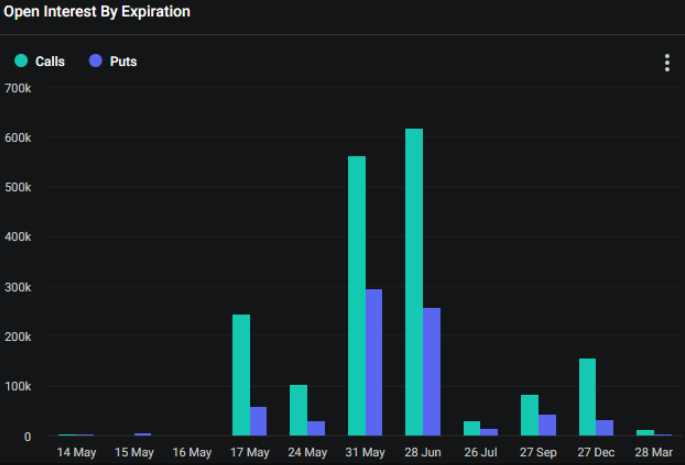This screenshot has height=465, width=685.
Task: Click the 28 Mar Calls bar
Action: pos(645,433)
